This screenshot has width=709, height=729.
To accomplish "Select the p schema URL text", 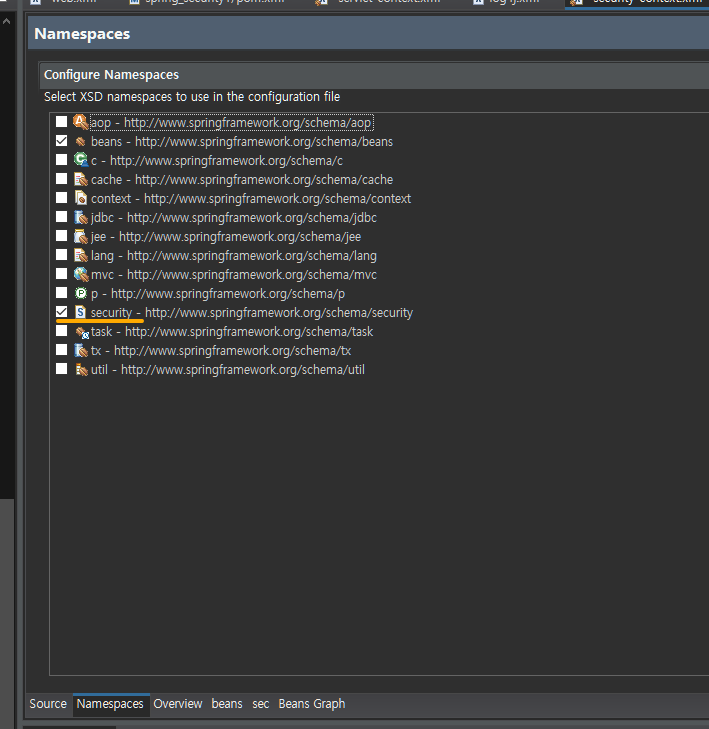I will click(x=228, y=294).
